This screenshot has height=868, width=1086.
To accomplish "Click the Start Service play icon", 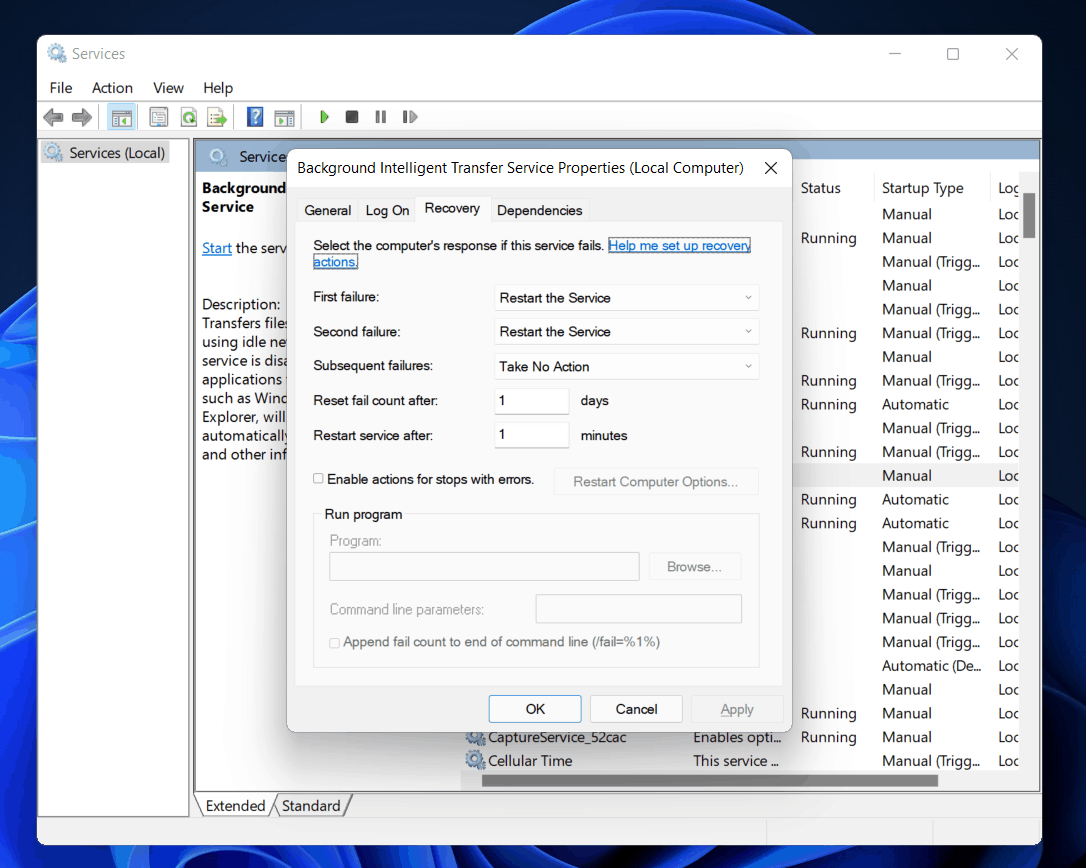I will (x=324, y=117).
